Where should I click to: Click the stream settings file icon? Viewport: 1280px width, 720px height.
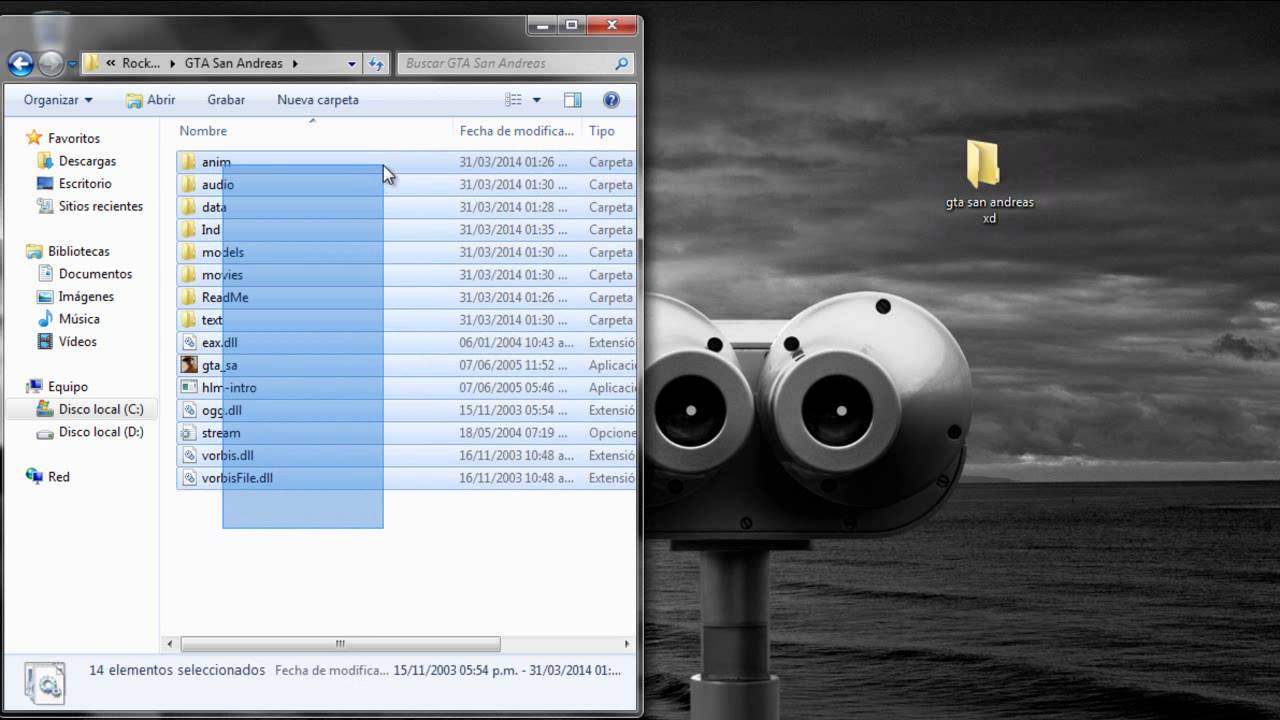189,433
